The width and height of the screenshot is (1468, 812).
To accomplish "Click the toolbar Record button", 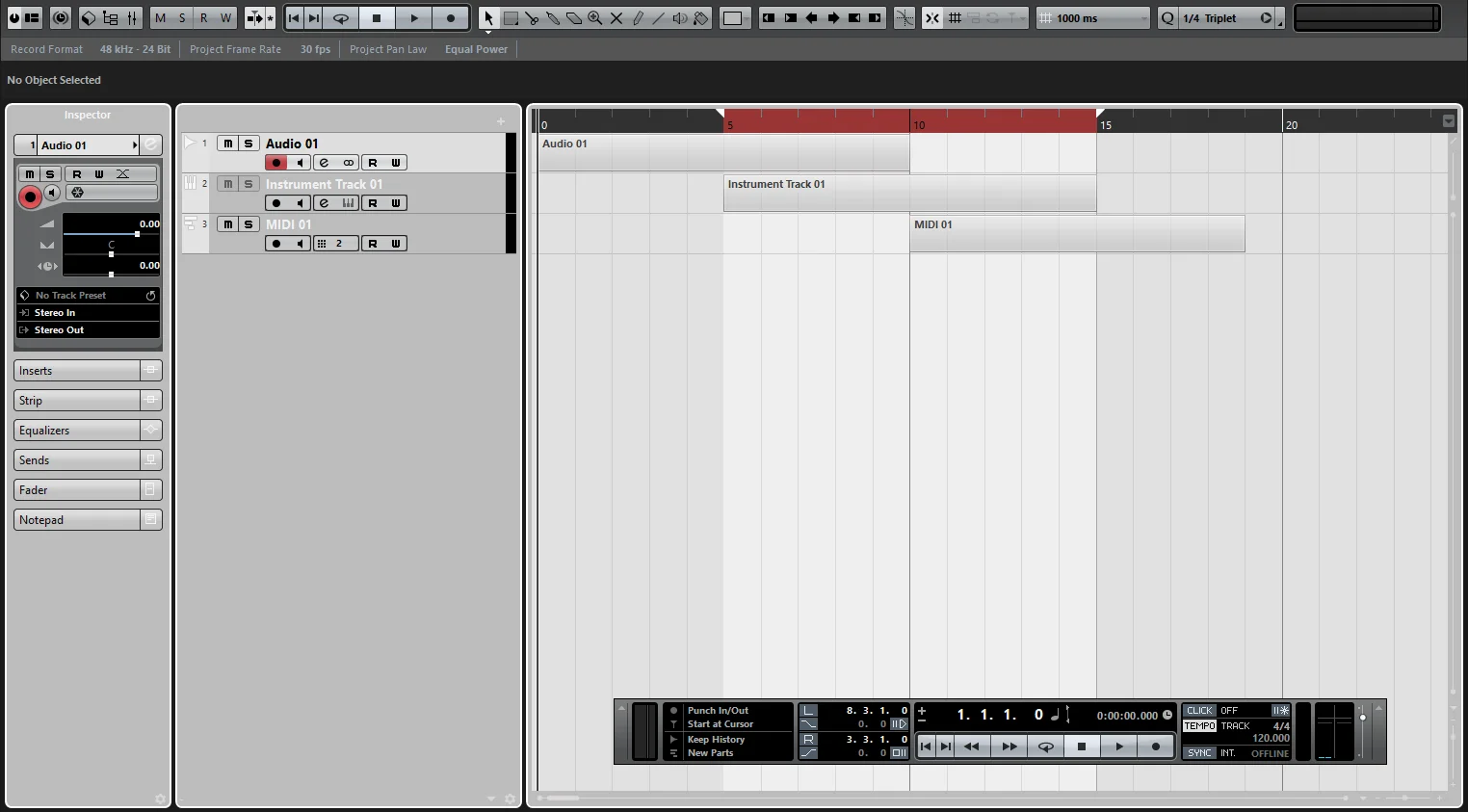I will point(451,18).
